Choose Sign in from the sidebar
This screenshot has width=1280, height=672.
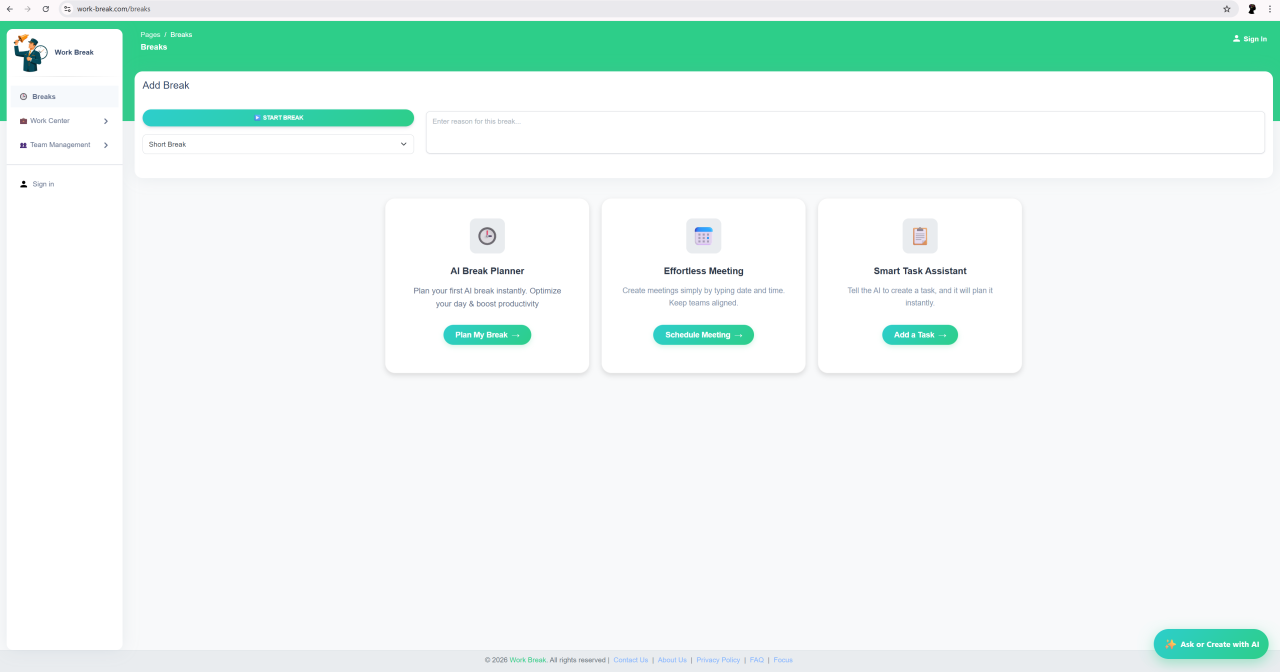[43, 184]
